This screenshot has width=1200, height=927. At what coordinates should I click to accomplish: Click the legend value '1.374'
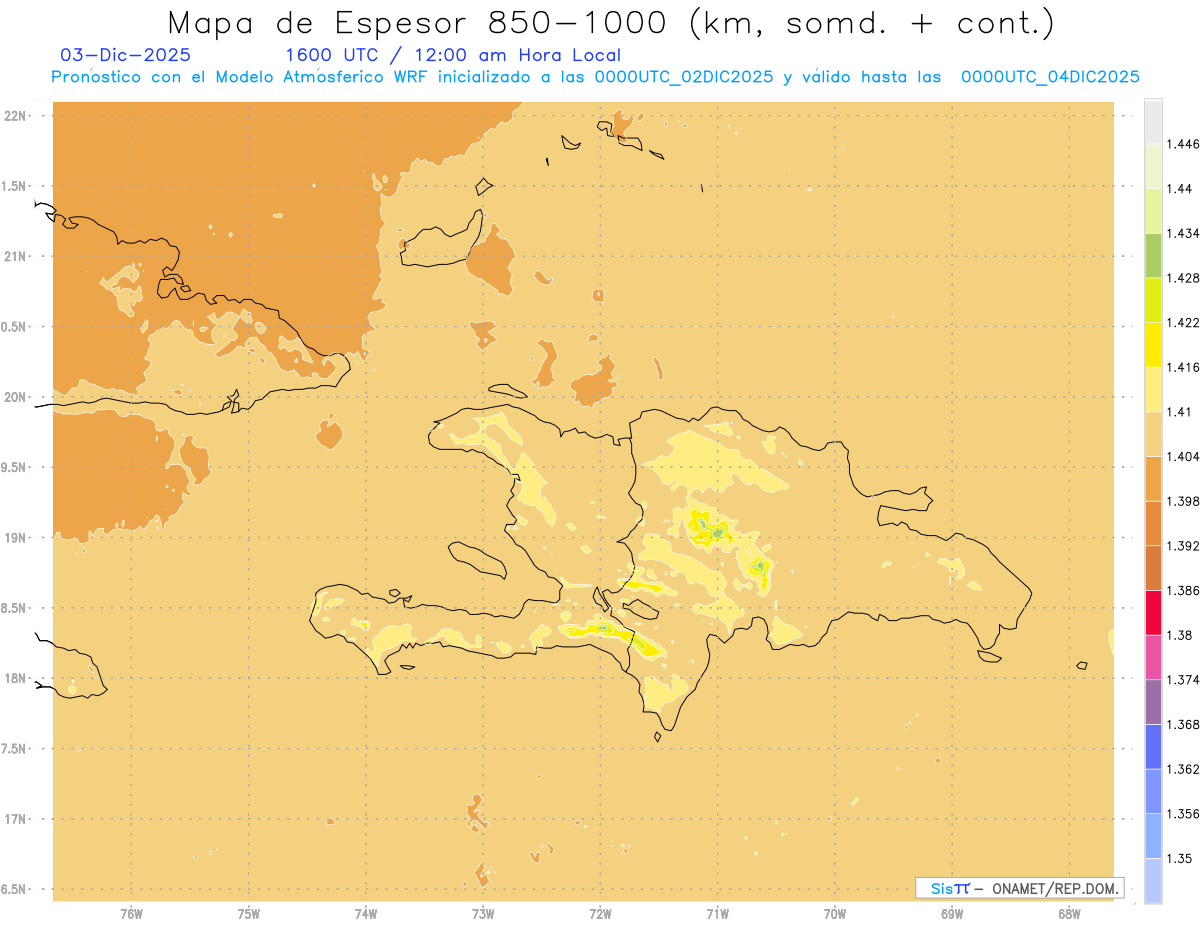click(x=1184, y=679)
